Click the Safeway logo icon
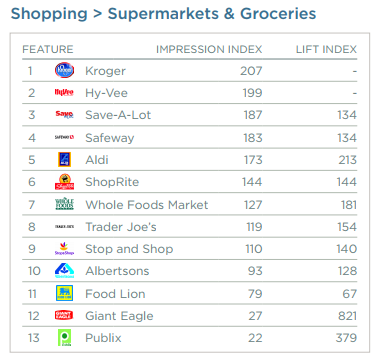The width and height of the screenshot is (379, 361). tap(64, 137)
